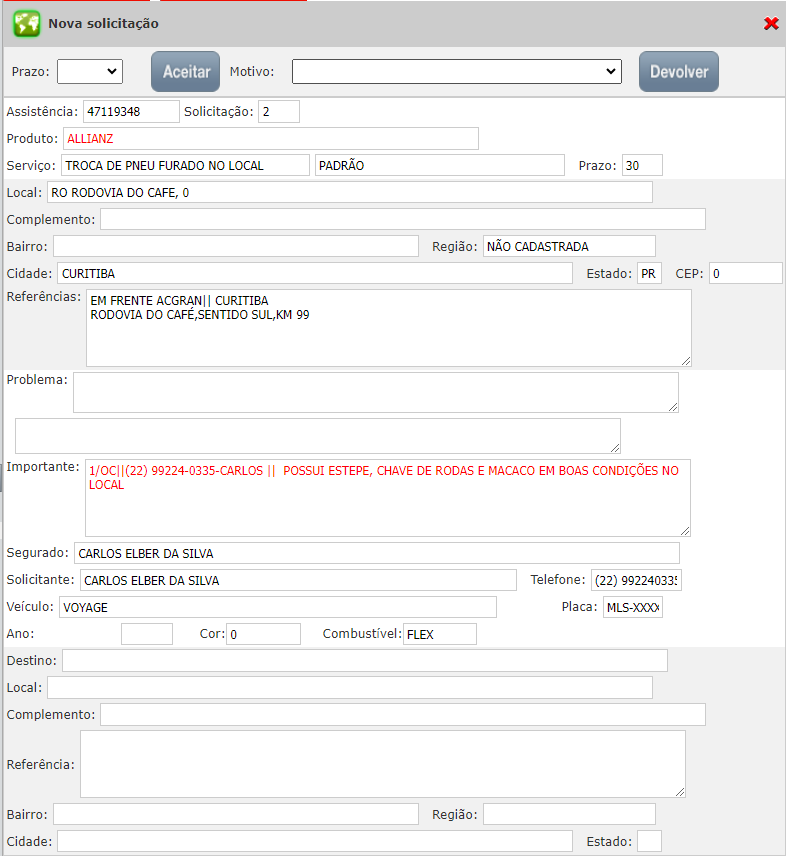This screenshot has height=856, width=789.
Task: Grab the Referências textarea resize handle
Action: pos(685,360)
